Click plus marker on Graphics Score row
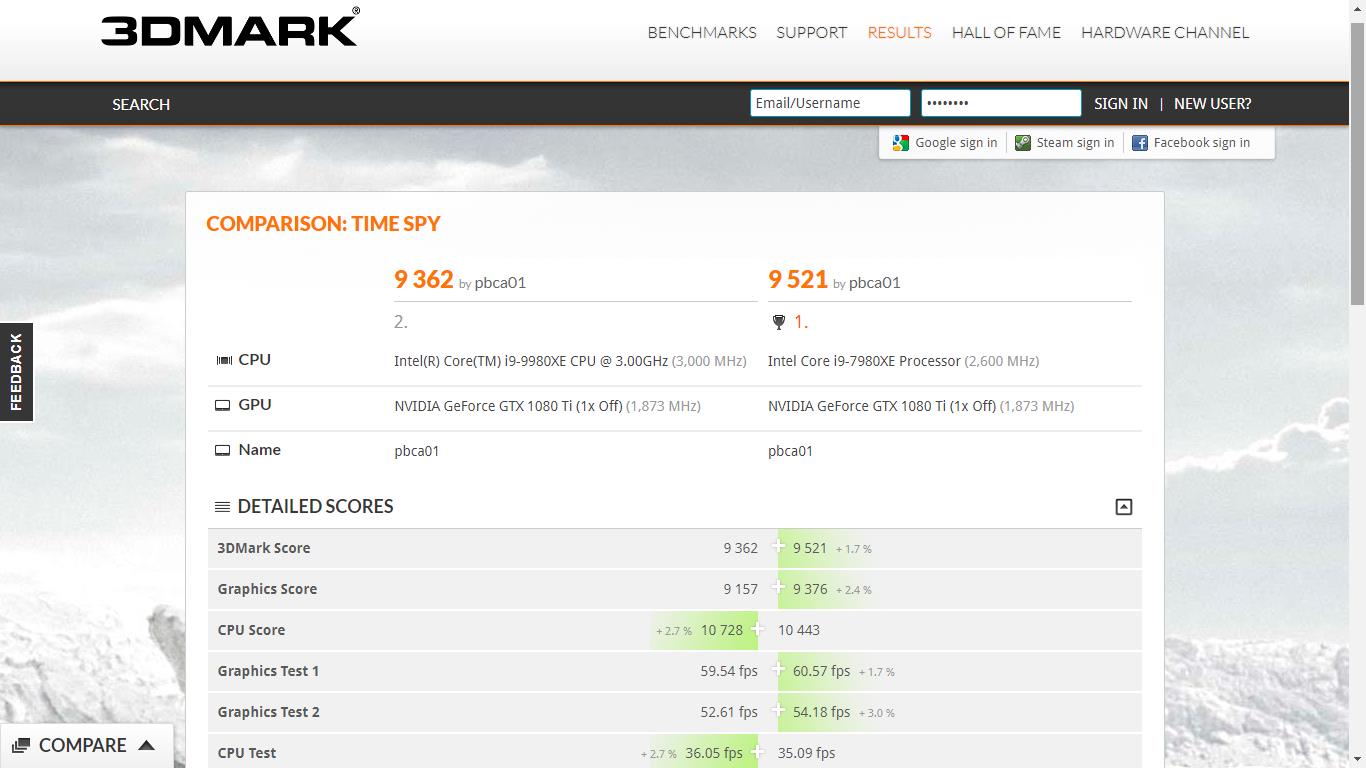 778,587
